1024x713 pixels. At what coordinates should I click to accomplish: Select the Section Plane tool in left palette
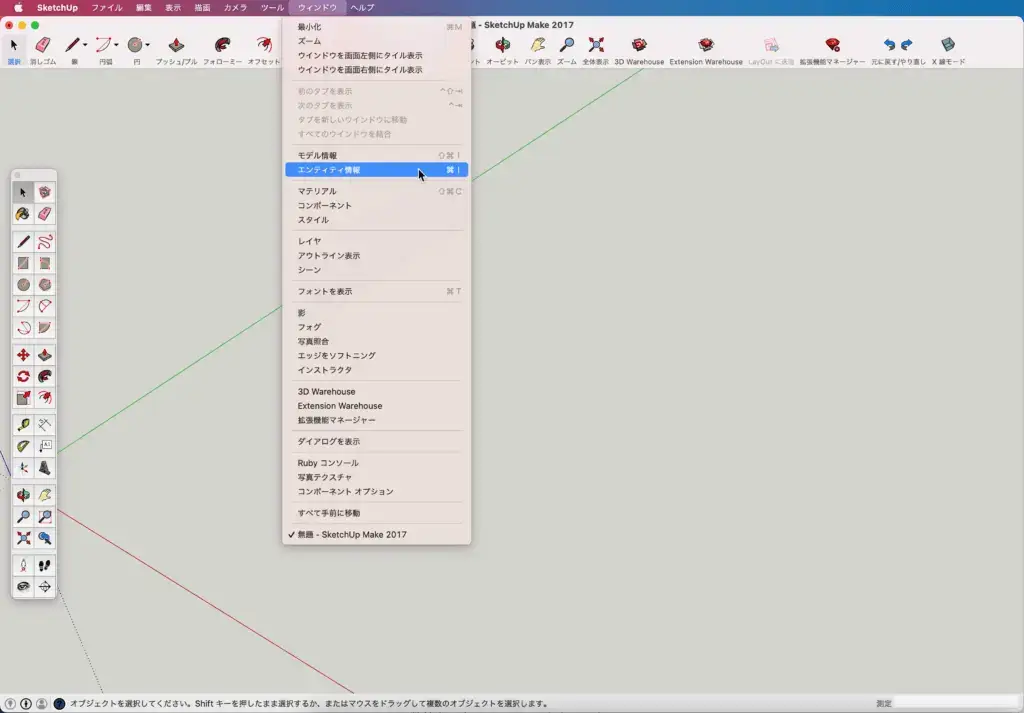(x=44, y=587)
